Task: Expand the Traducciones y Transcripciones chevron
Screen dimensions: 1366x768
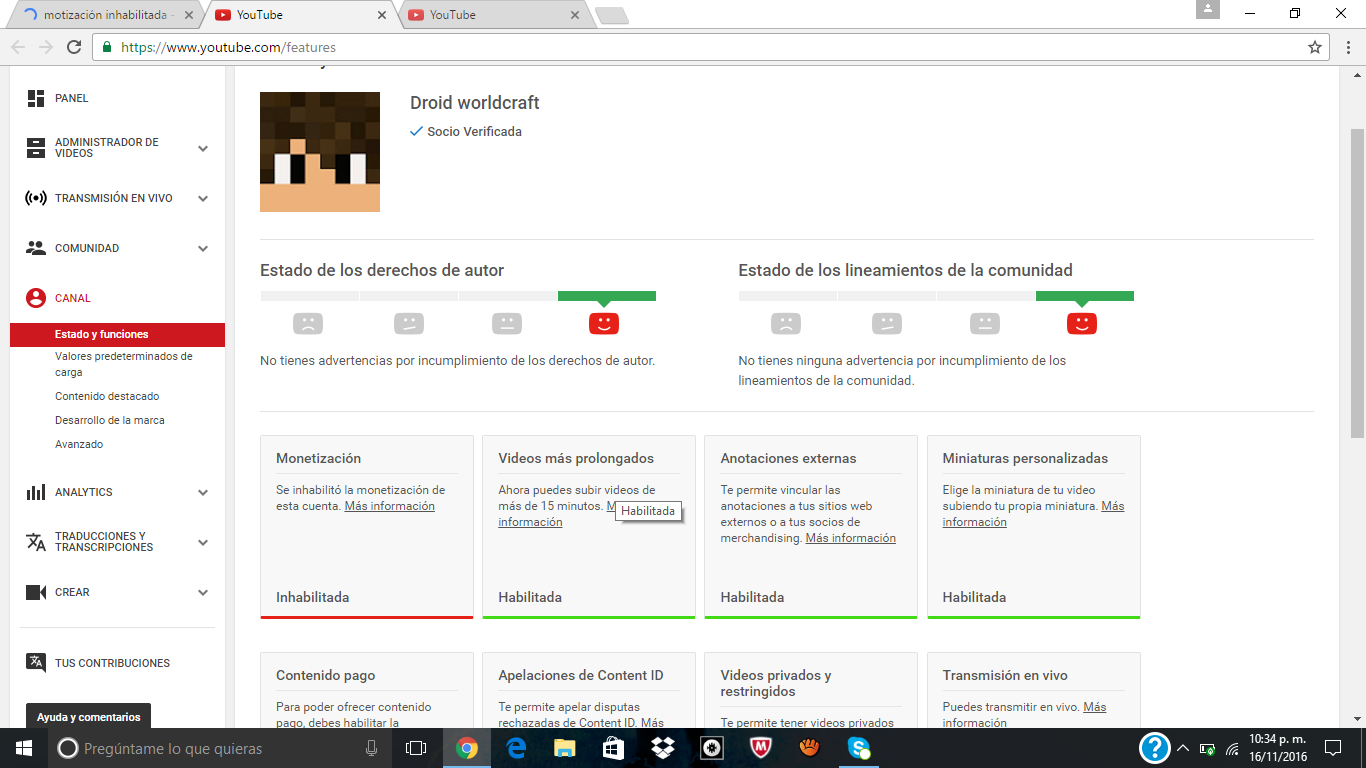Action: point(203,542)
